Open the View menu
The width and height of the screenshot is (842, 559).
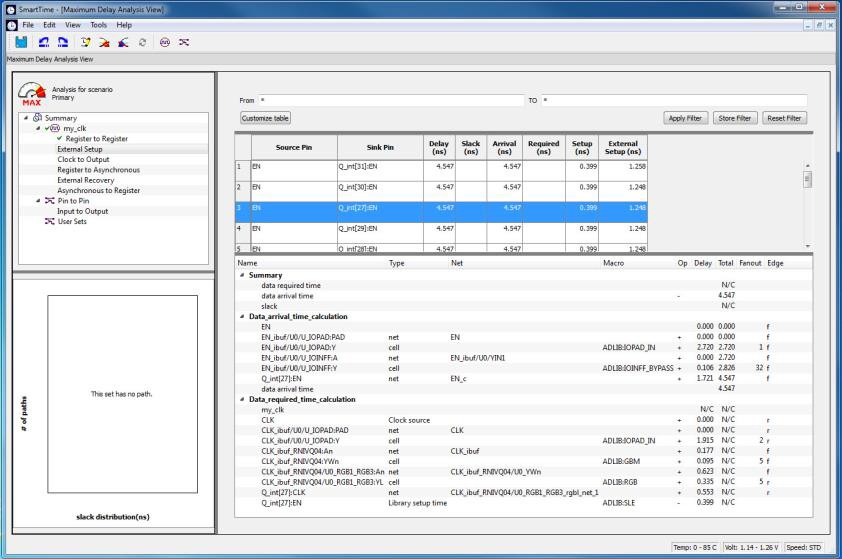pyautogui.click(x=73, y=24)
